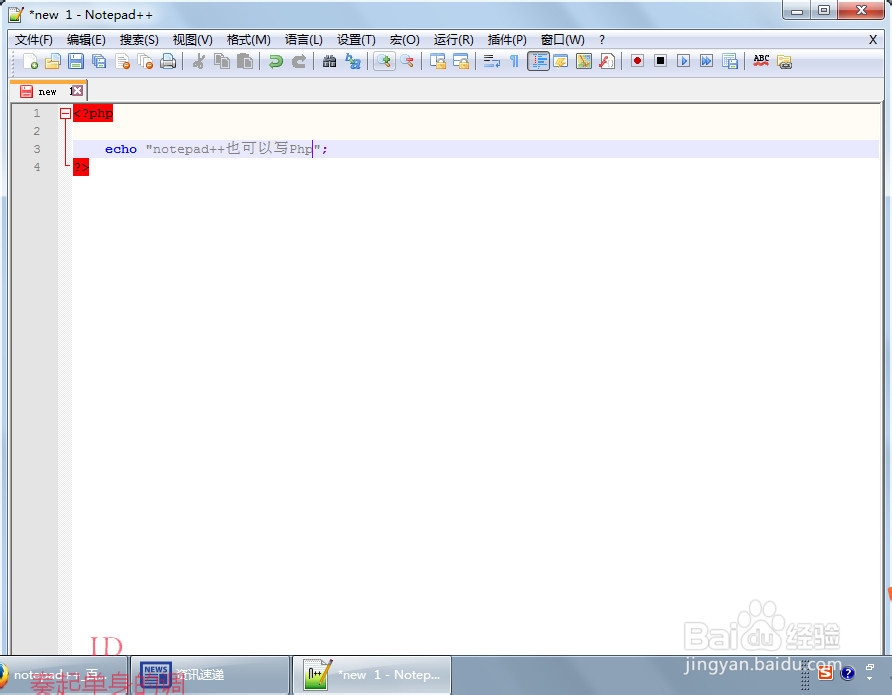Open the 插件(P) menu
The height and width of the screenshot is (695, 892).
click(x=507, y=40)
